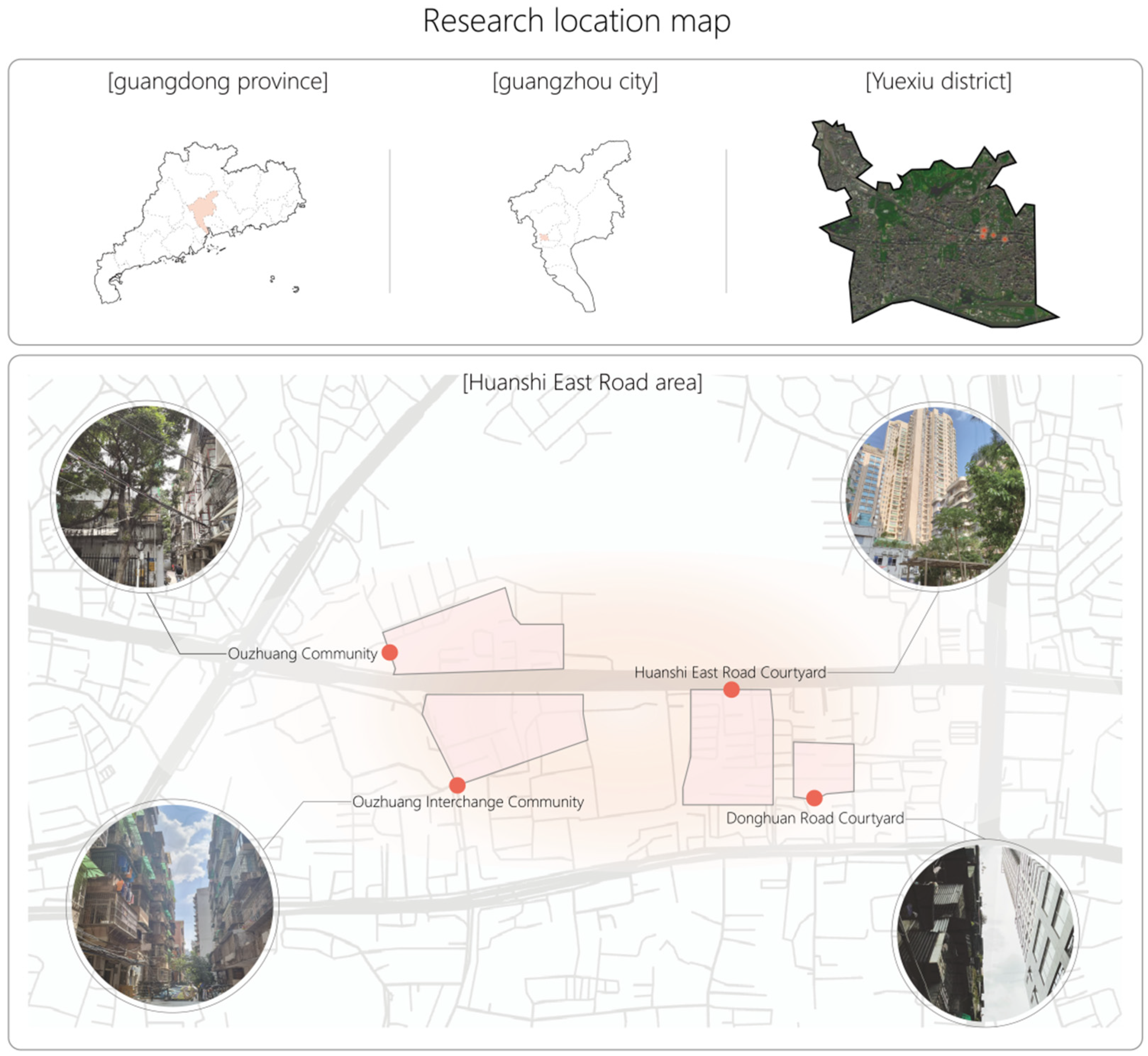Open the high-rise tower circular photo

pyautogui.click(x=935, y=496)
